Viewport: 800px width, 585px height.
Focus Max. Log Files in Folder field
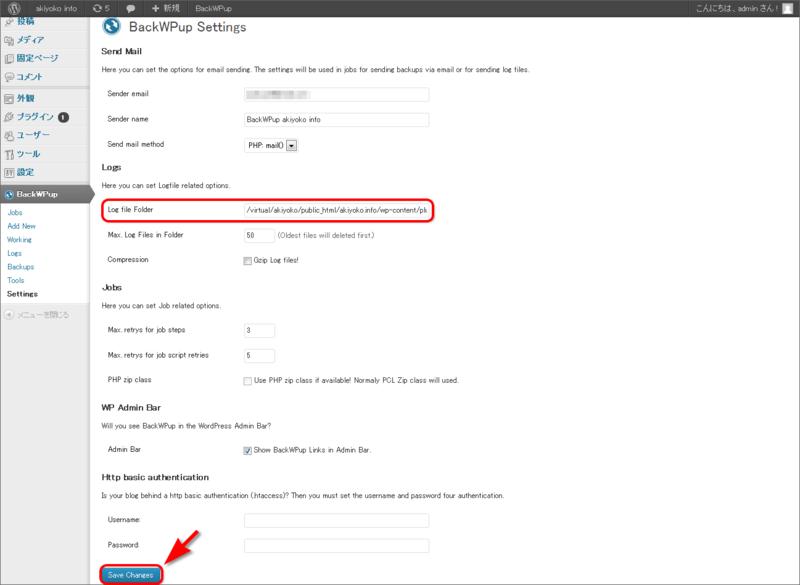[x=259, y=235]
